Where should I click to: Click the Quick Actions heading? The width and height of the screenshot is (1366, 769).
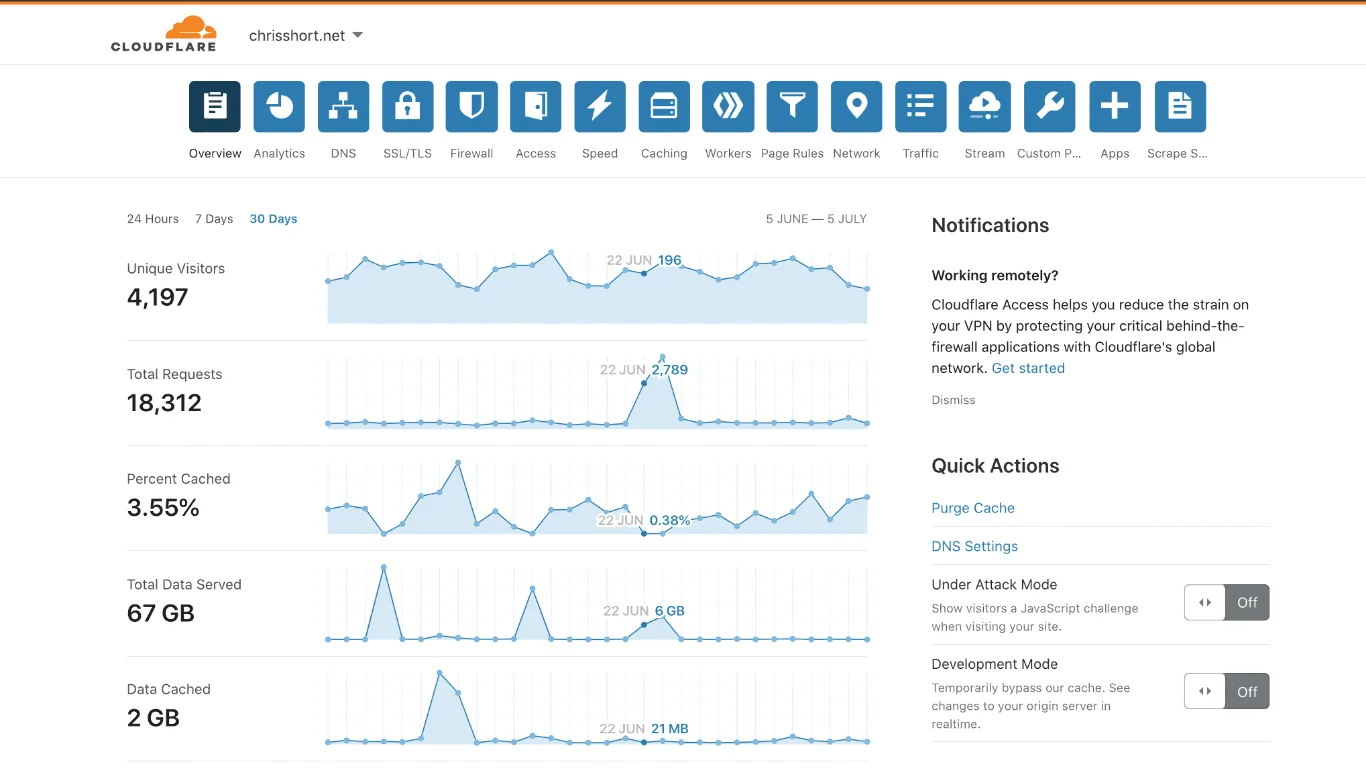click(995, 466)
